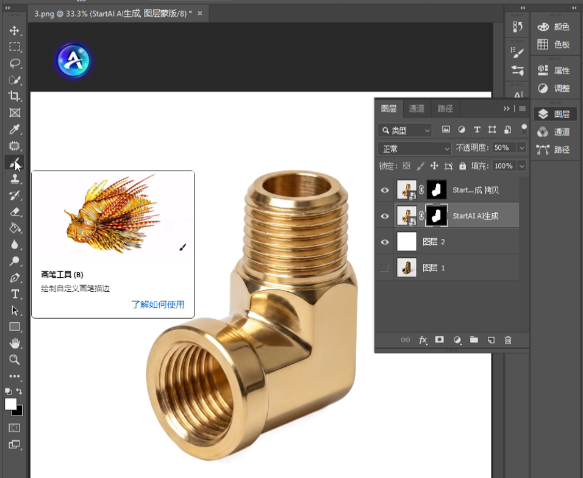583x478 pixels.
Task: Open the Edit Toolbar three-dots menu
Action: click(x=15, y=376)
